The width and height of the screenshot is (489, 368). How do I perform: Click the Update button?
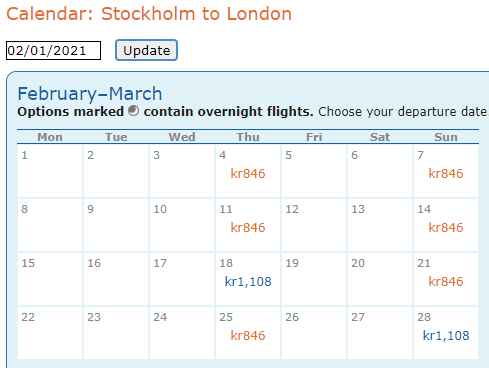coord(146,50)
